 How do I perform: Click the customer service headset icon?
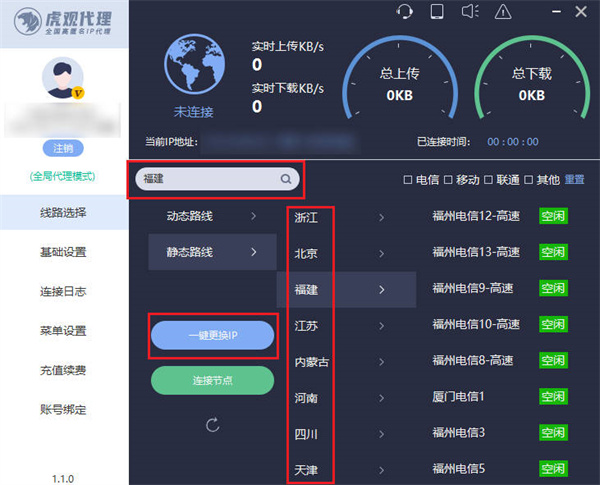(x=405, y=12)
